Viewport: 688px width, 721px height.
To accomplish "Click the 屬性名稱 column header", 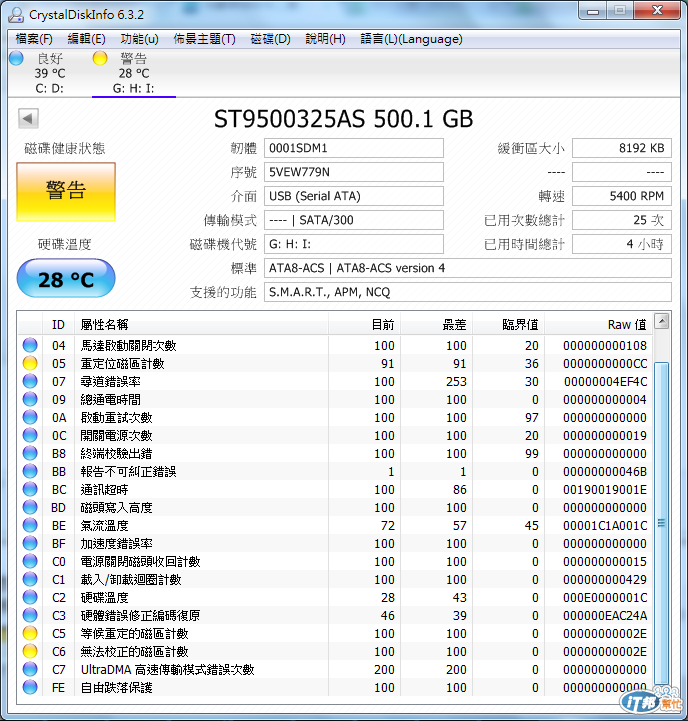I will 201,325.
